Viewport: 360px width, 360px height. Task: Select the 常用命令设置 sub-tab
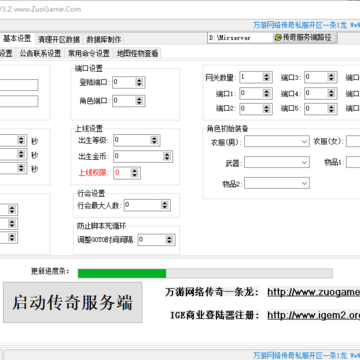89,53
